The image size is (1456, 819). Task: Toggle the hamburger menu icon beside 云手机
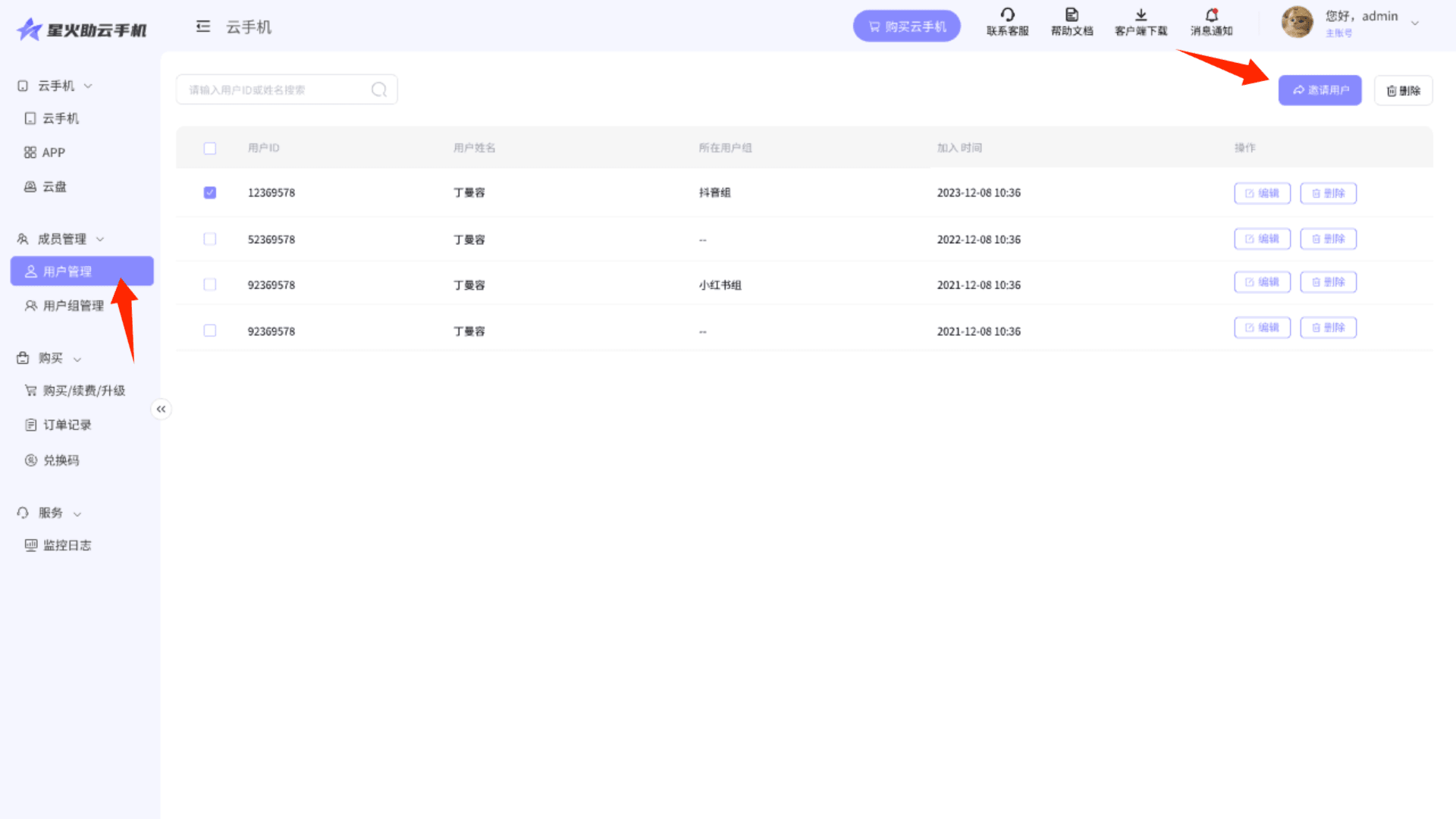point(203,27)
